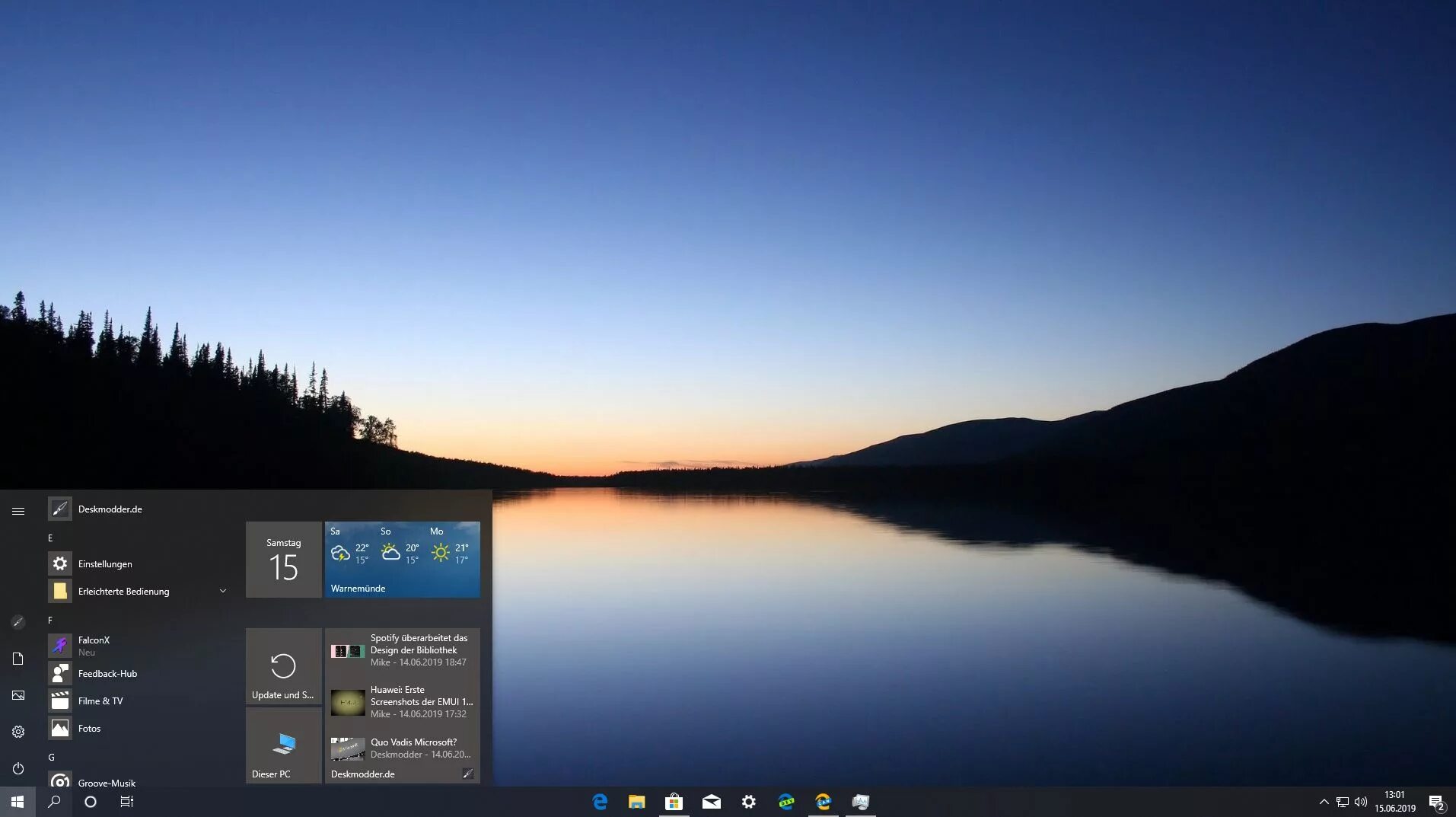Viewport: 1456px width, 817px height.
Task: Open Settings from Start menu rail
Action: 18,732
